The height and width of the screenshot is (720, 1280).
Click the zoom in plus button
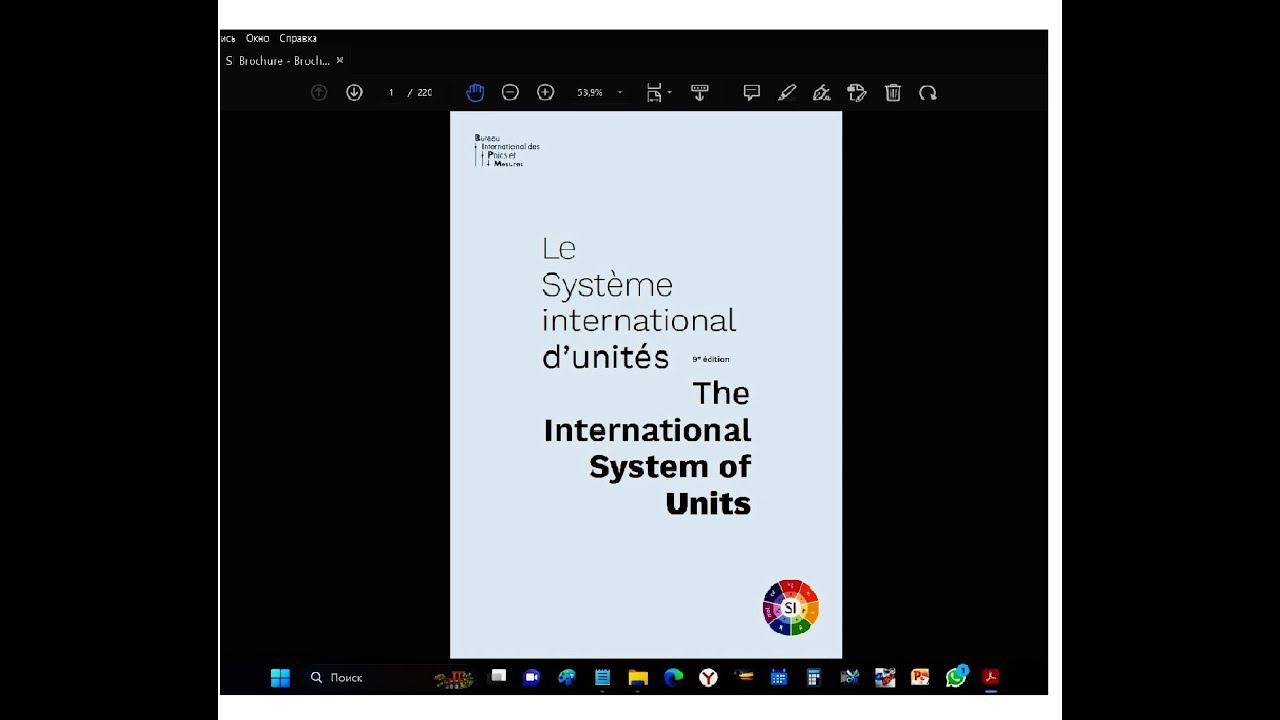pos(545,92)
